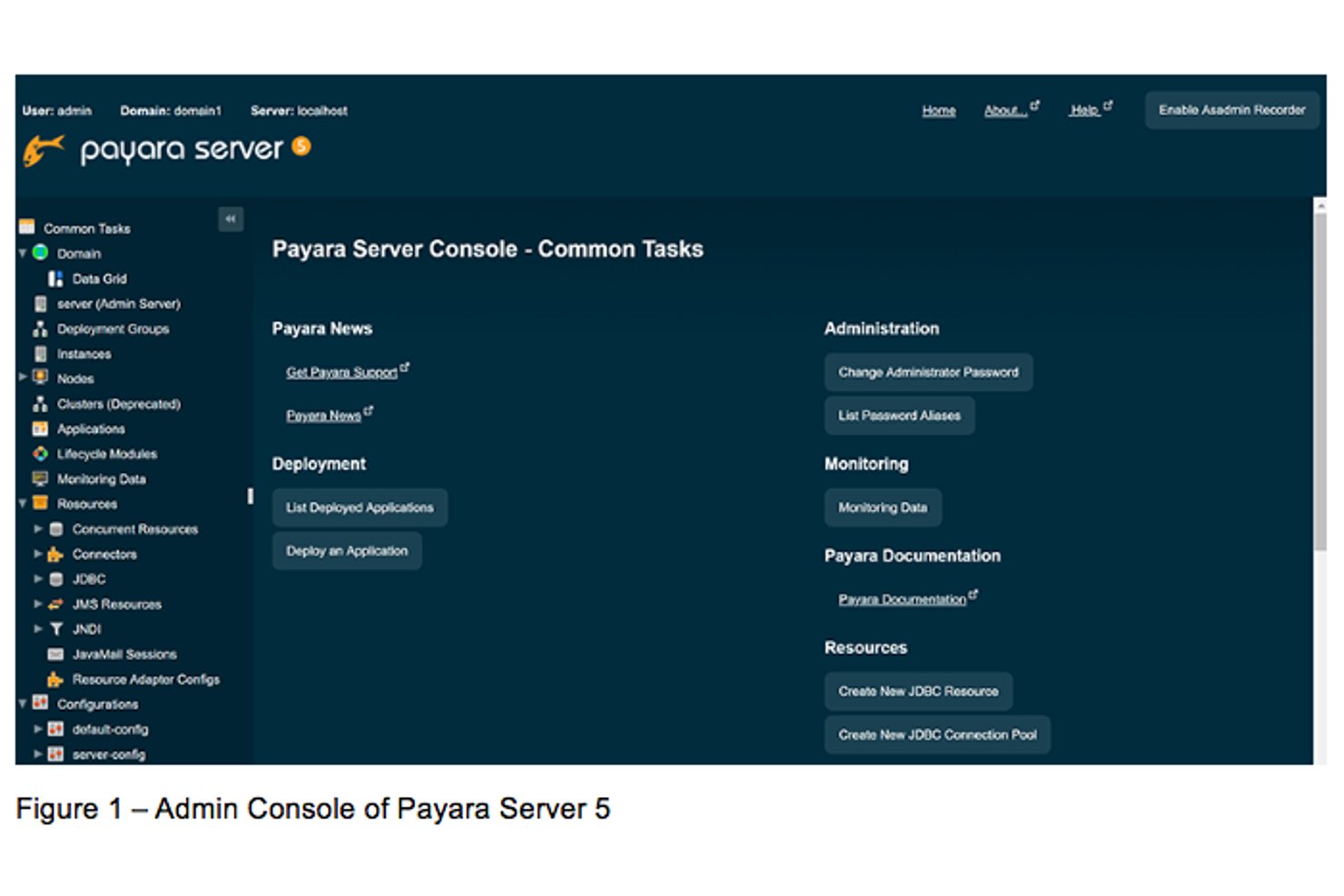
Task: Expand the Concurrent Resources node
Action: (x=38, y=528)
